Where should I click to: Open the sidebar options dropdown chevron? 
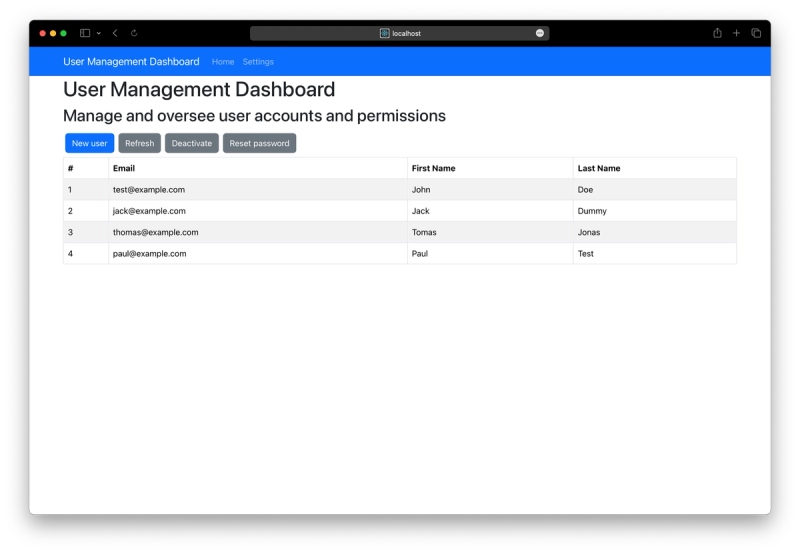coord(98,33)
